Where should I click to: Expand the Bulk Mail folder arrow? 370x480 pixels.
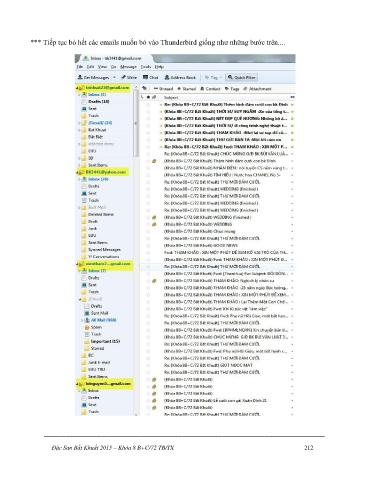[x=80, y=207]
